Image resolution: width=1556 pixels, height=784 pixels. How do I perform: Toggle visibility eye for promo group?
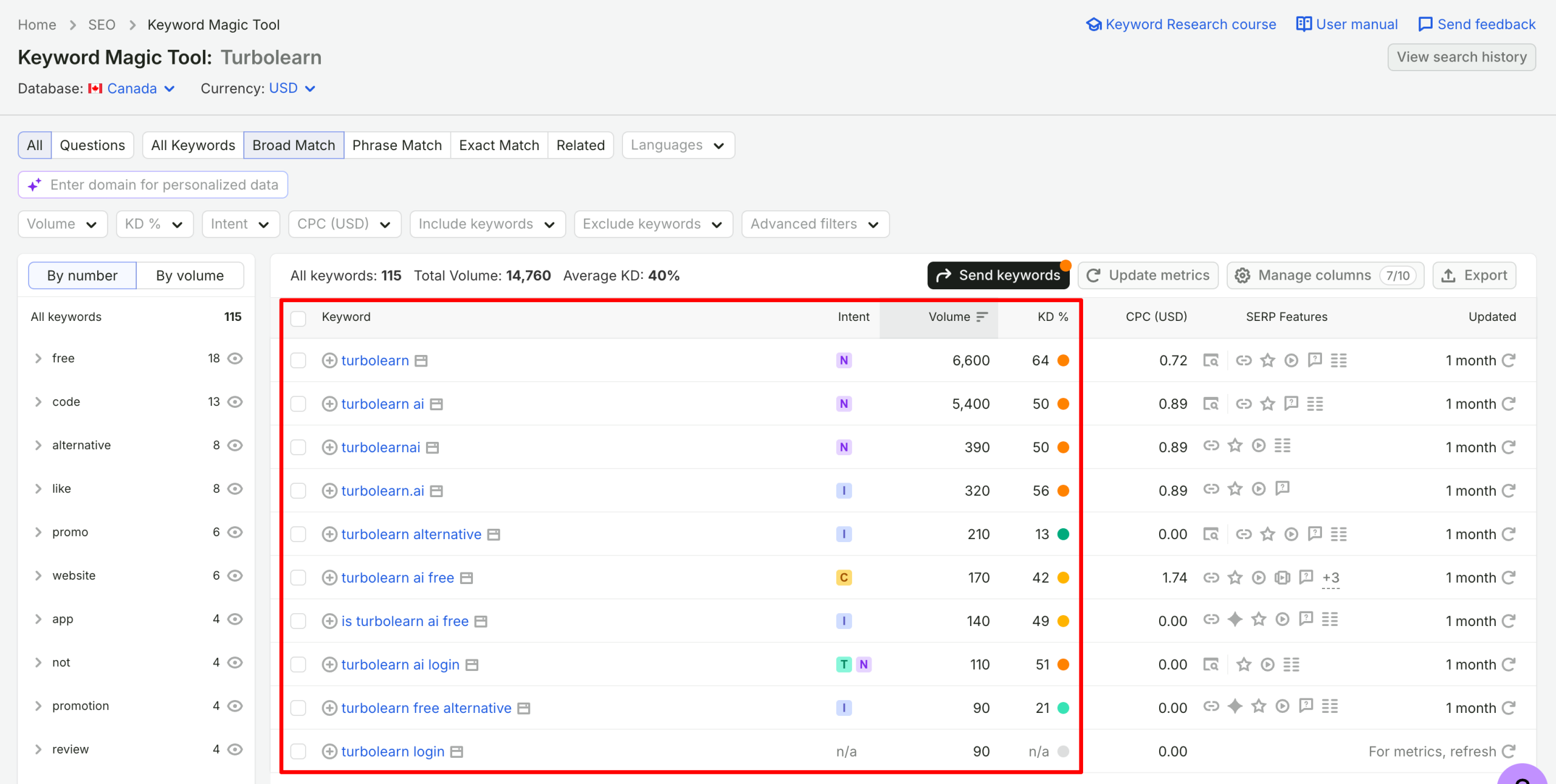(235, 532)
